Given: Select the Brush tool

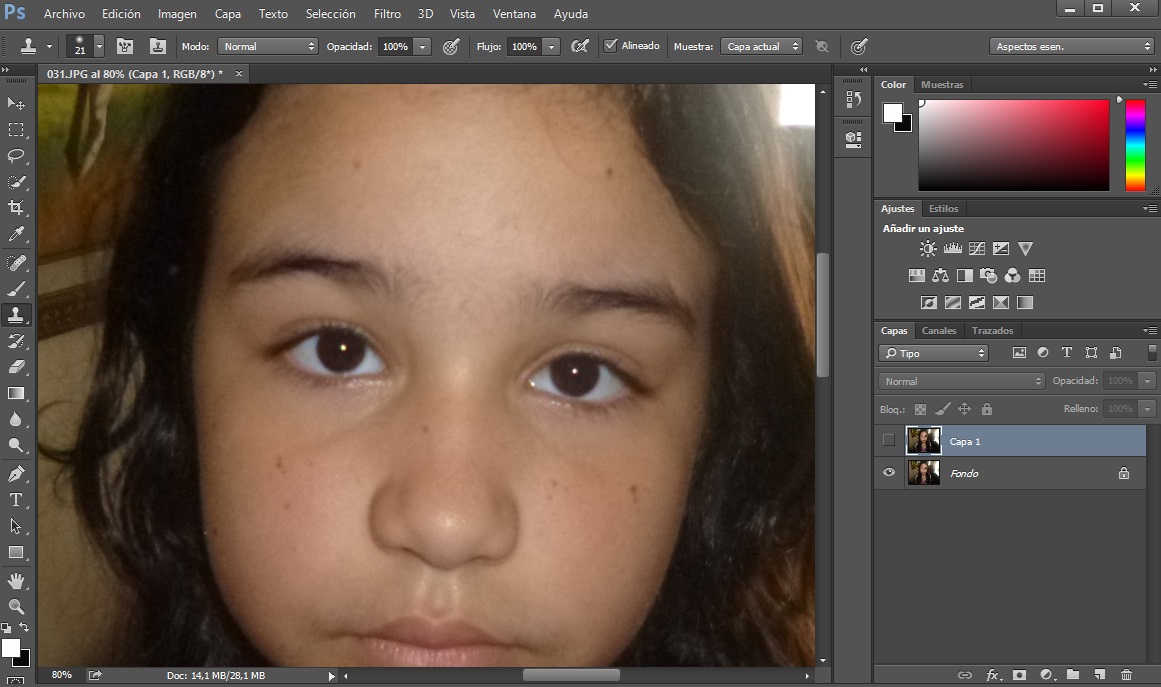Looking at the screenshot, I should (x=15, y=288).
